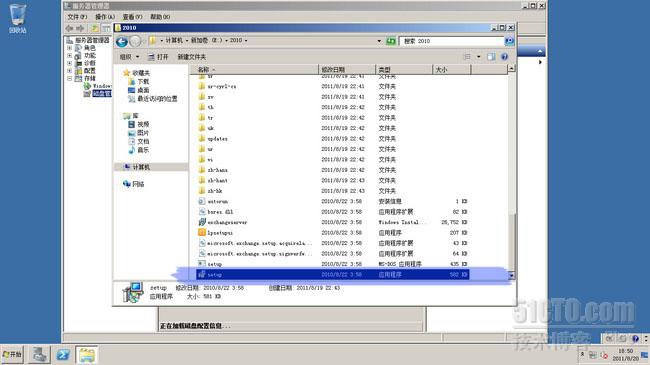
Task: Click the change view icon in Explorer toolbar
Action: point(467,57)
